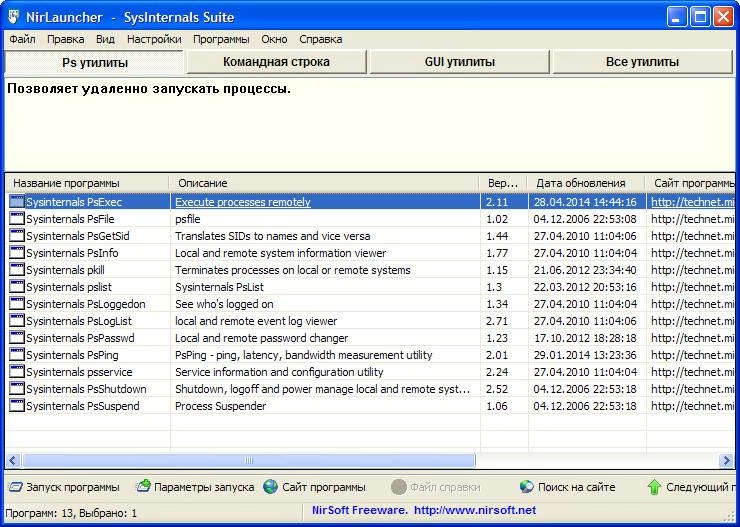Click the Параметры запуска toolbar icon
The width and height of the screenshot is (740, 527).
(143, 486)
